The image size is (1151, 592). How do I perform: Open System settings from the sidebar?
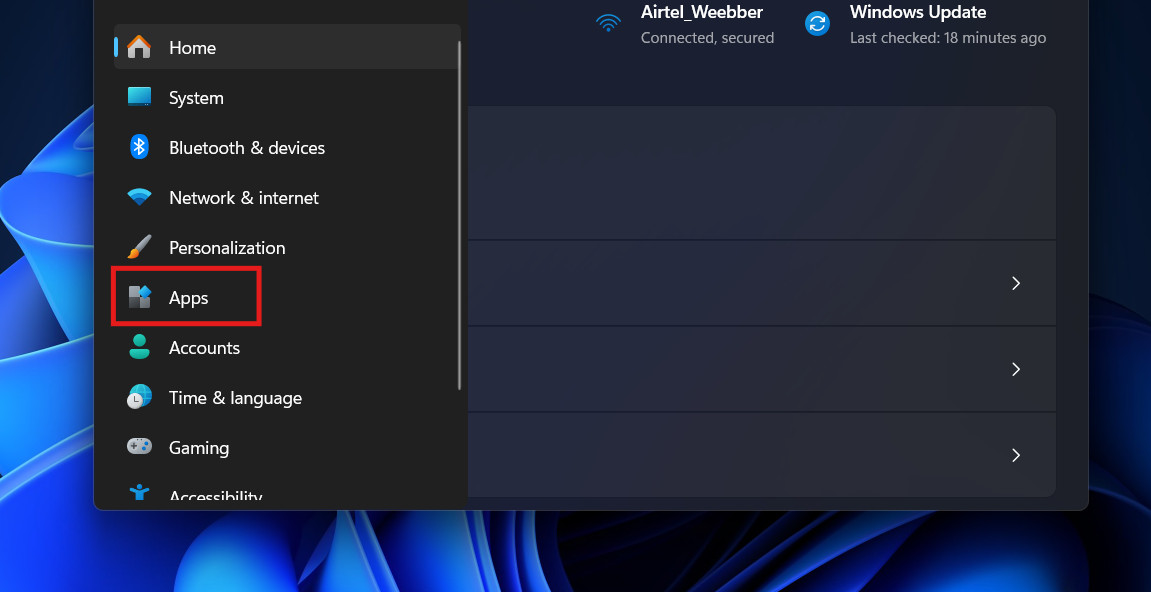point(196,97)
